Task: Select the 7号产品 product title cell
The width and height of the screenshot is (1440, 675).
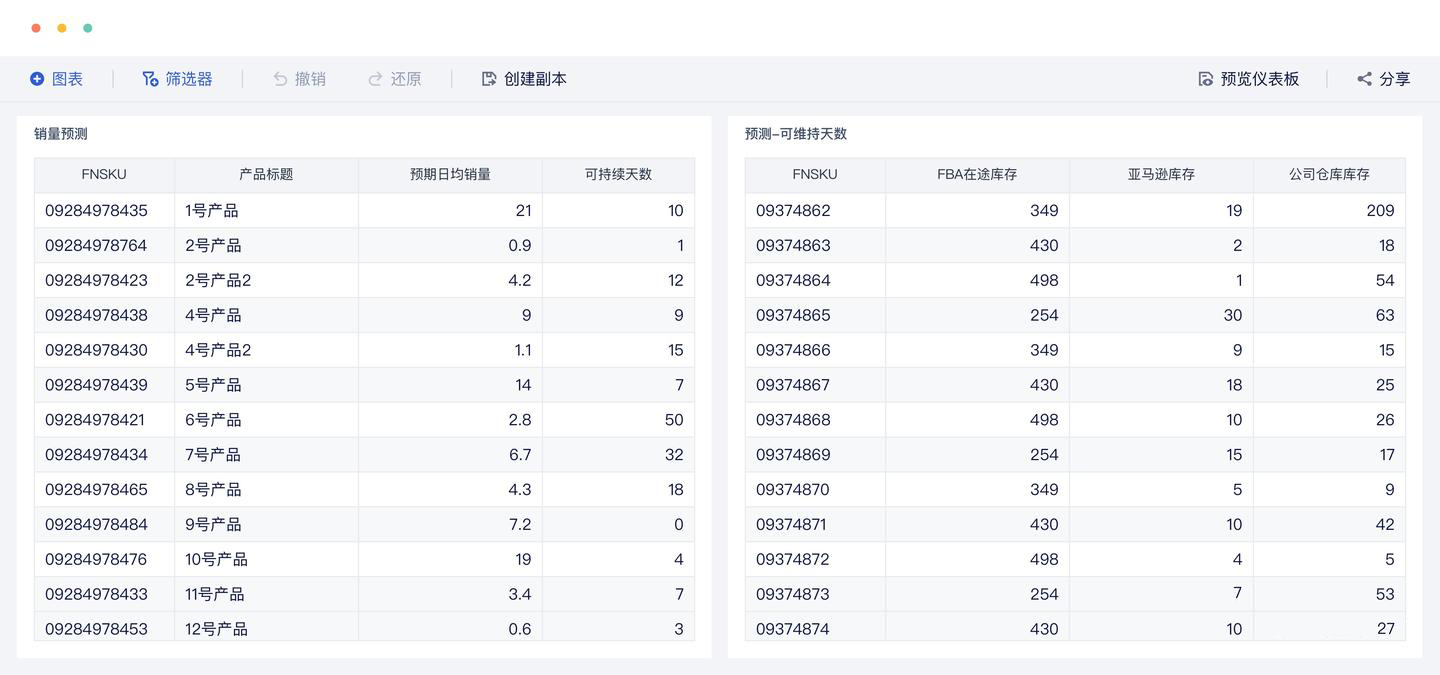Action: click(213, 455)
